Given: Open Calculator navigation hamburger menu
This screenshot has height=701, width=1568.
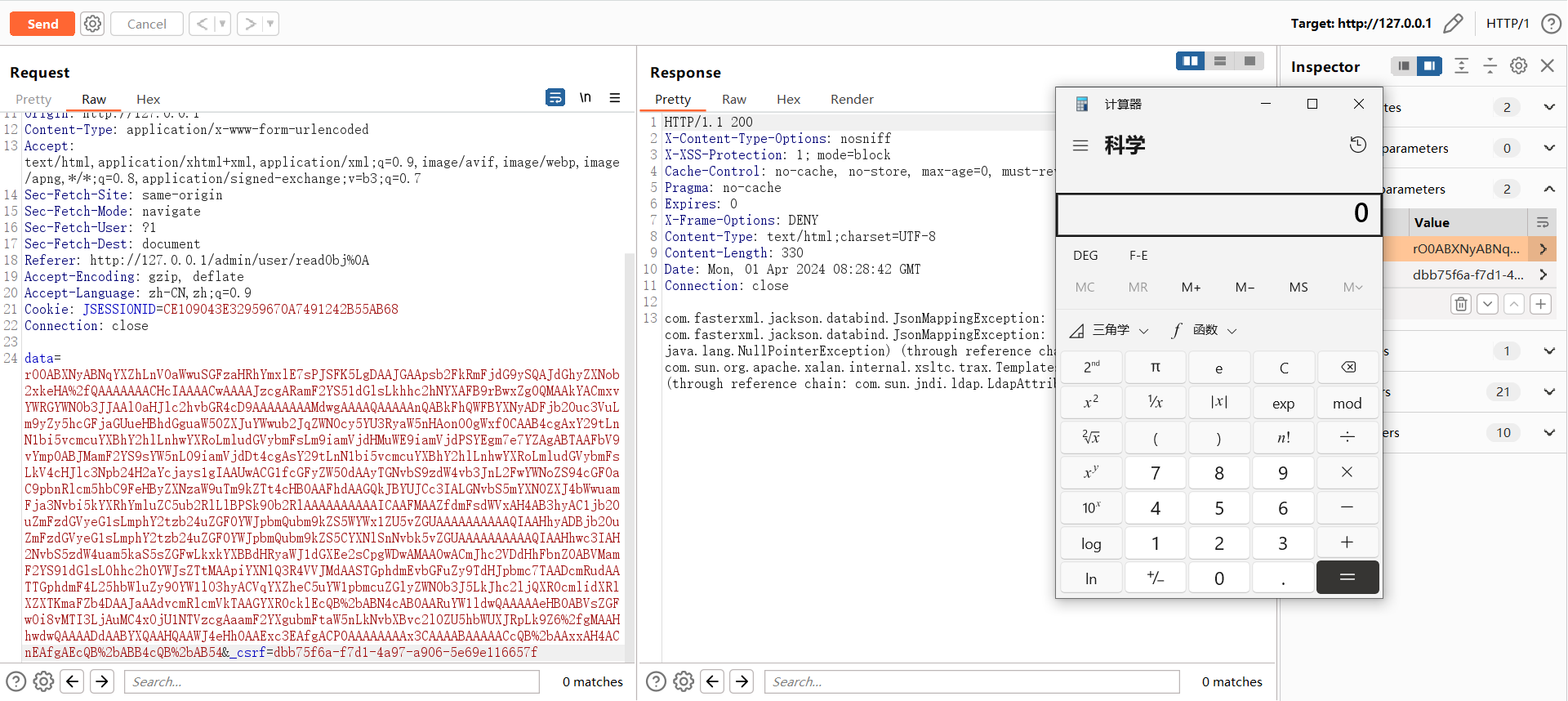Looking at the screenshot, I should tap(1080, 145).
